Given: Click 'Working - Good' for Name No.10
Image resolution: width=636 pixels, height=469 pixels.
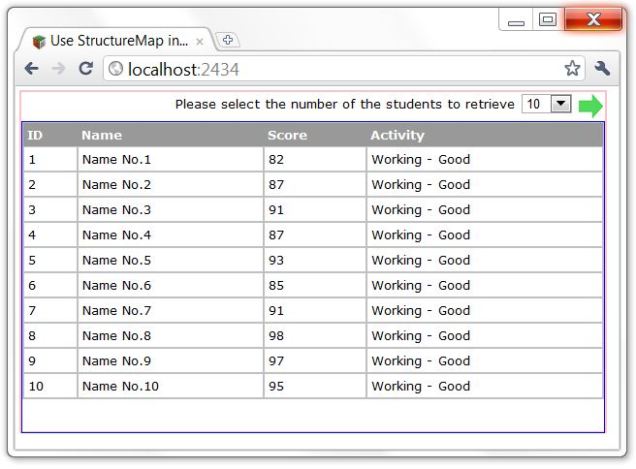Looking at the screenshot, I should tap(485, 386).
